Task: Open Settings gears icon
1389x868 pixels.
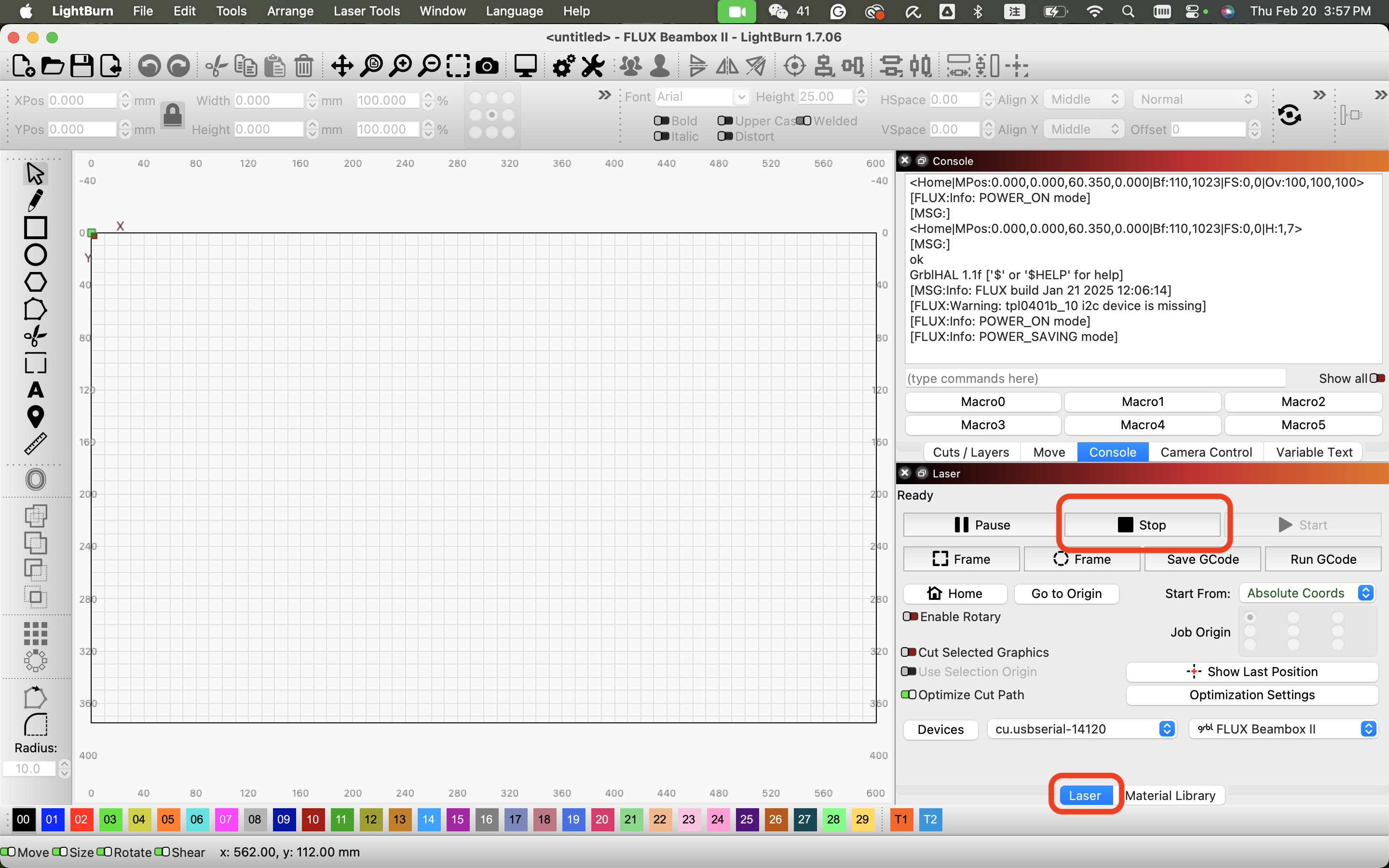Action: 564,66
